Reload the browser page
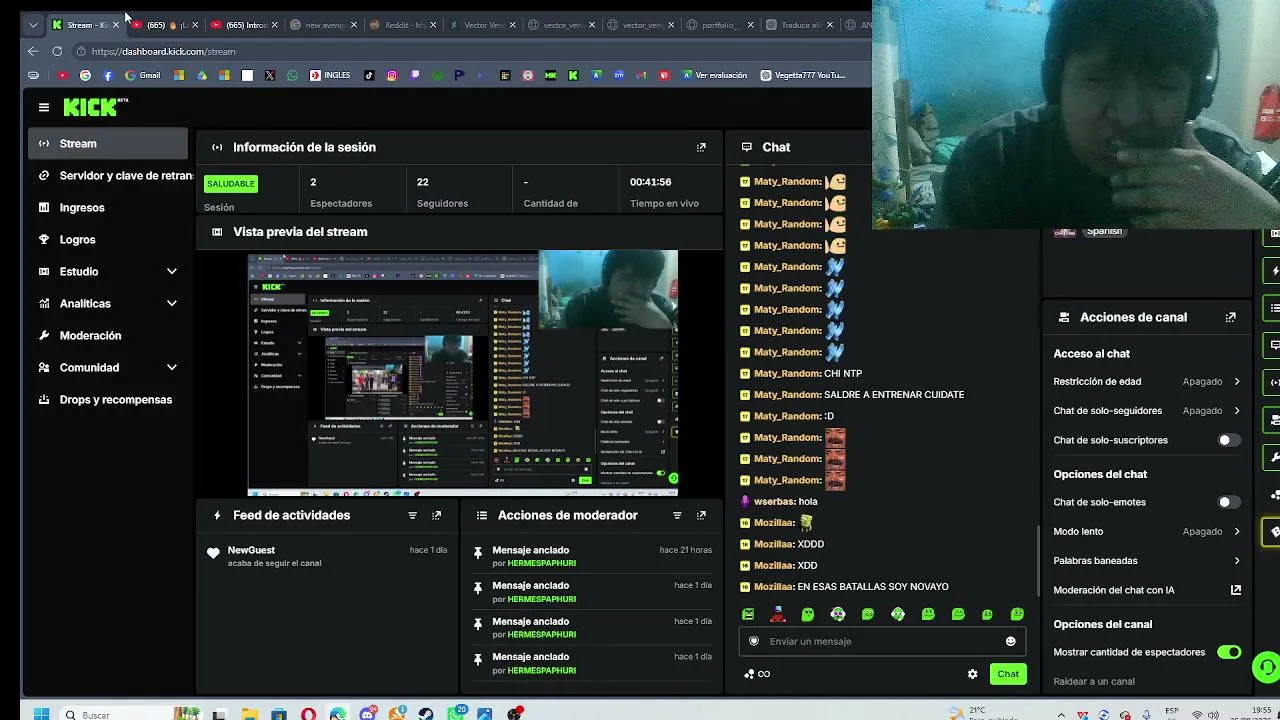 point(57,51)
